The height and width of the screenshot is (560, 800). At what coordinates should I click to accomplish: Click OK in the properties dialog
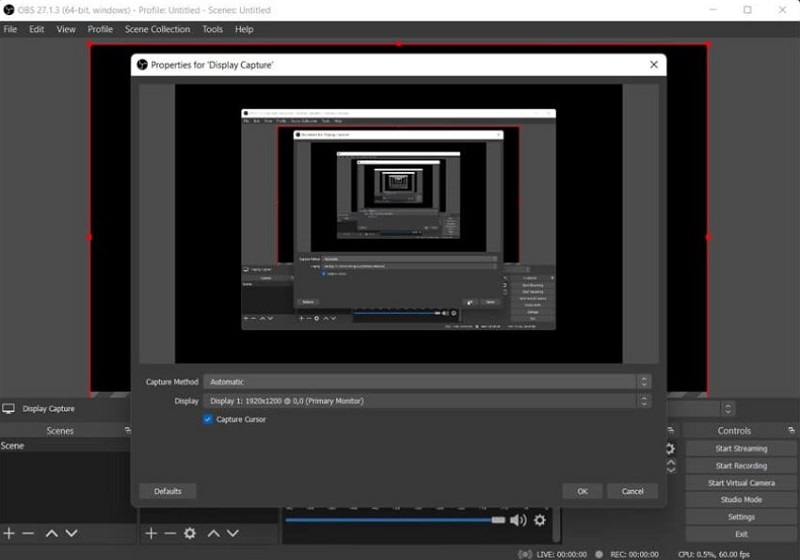click(582, 491)
